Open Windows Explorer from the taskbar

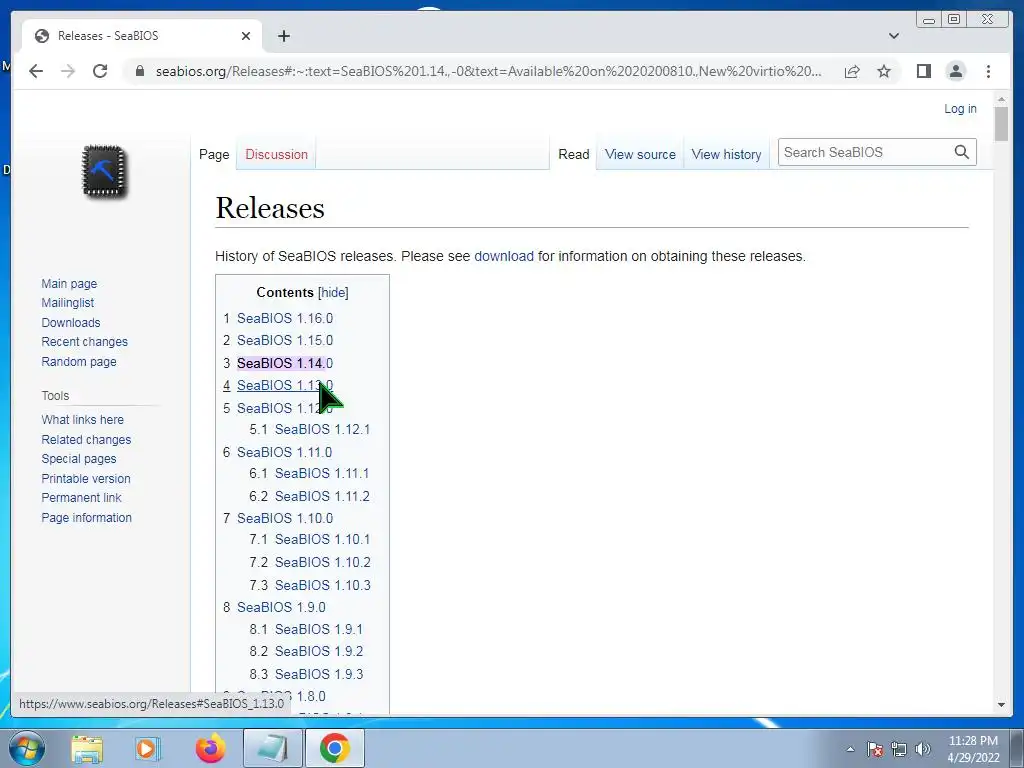pos(87,748)
